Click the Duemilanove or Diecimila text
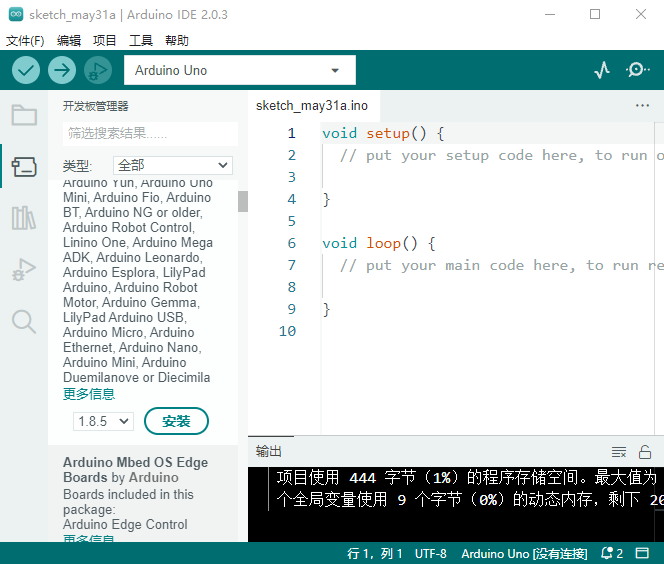The height and width of the screenshot is (564, 664). click(x=136, y=377)
